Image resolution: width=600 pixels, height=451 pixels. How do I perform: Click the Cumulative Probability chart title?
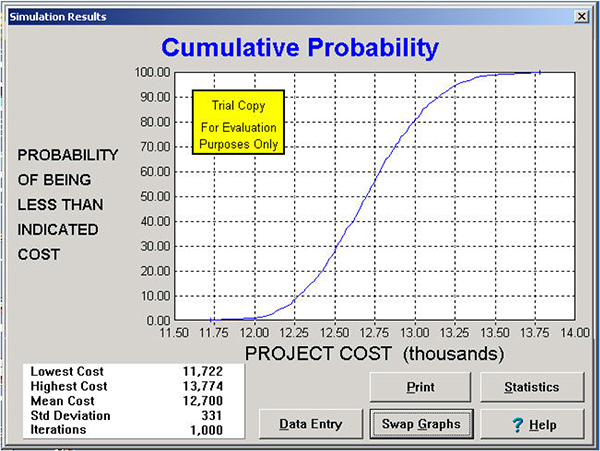pos(300,47)
